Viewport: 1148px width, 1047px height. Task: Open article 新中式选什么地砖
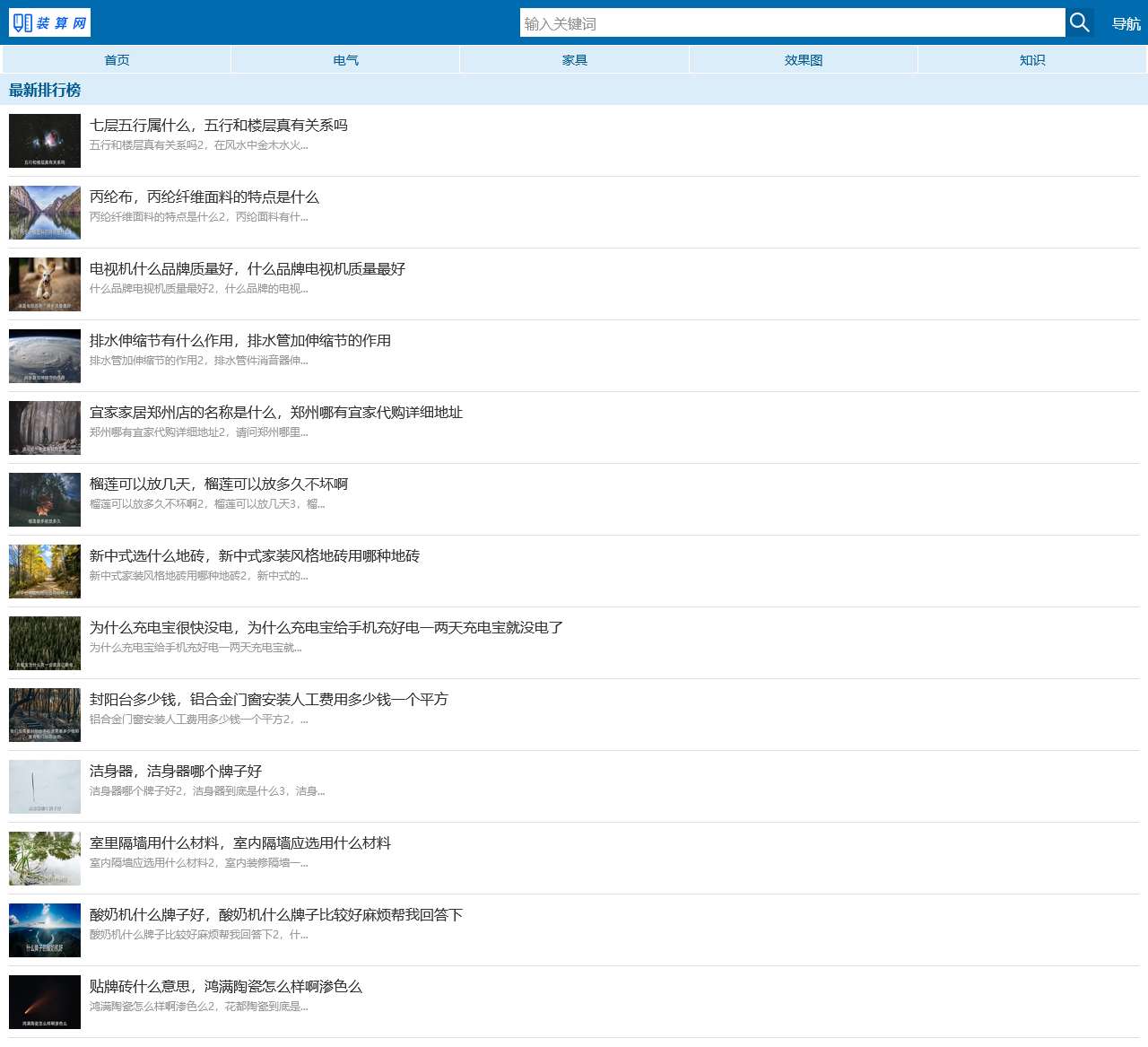(254, 555)
